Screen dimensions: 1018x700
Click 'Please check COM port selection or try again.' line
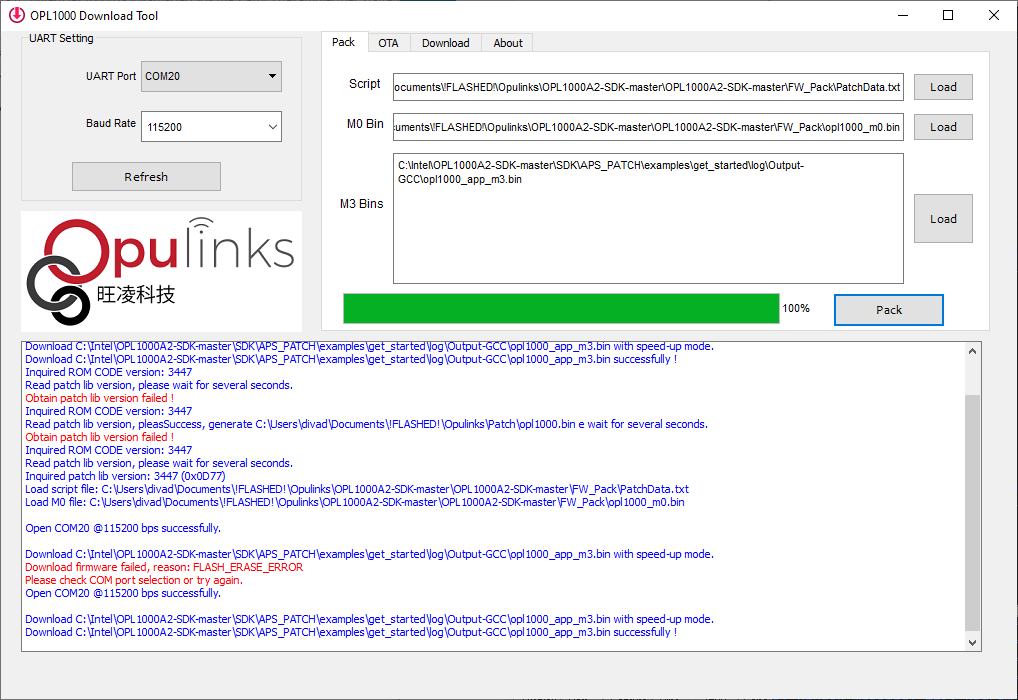click(x=134, y=580)
